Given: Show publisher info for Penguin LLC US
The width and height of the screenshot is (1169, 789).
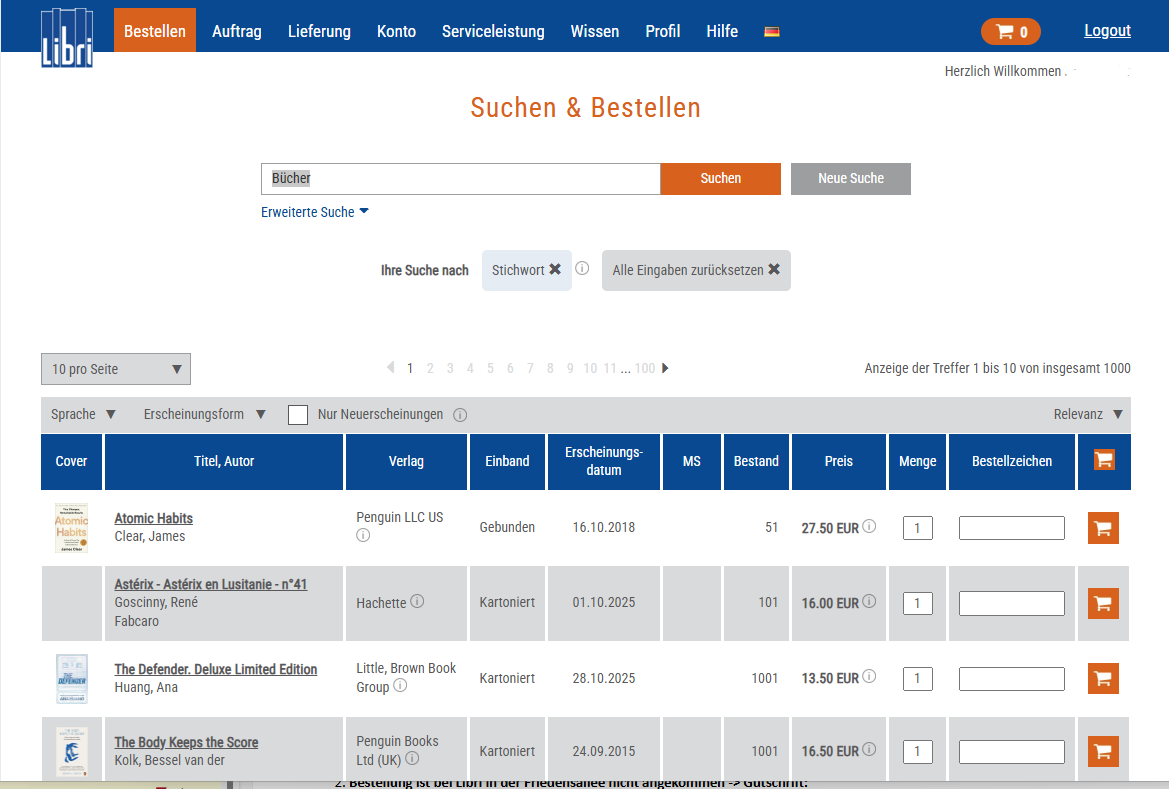Looking at the screenshot, I should point(363,535).
